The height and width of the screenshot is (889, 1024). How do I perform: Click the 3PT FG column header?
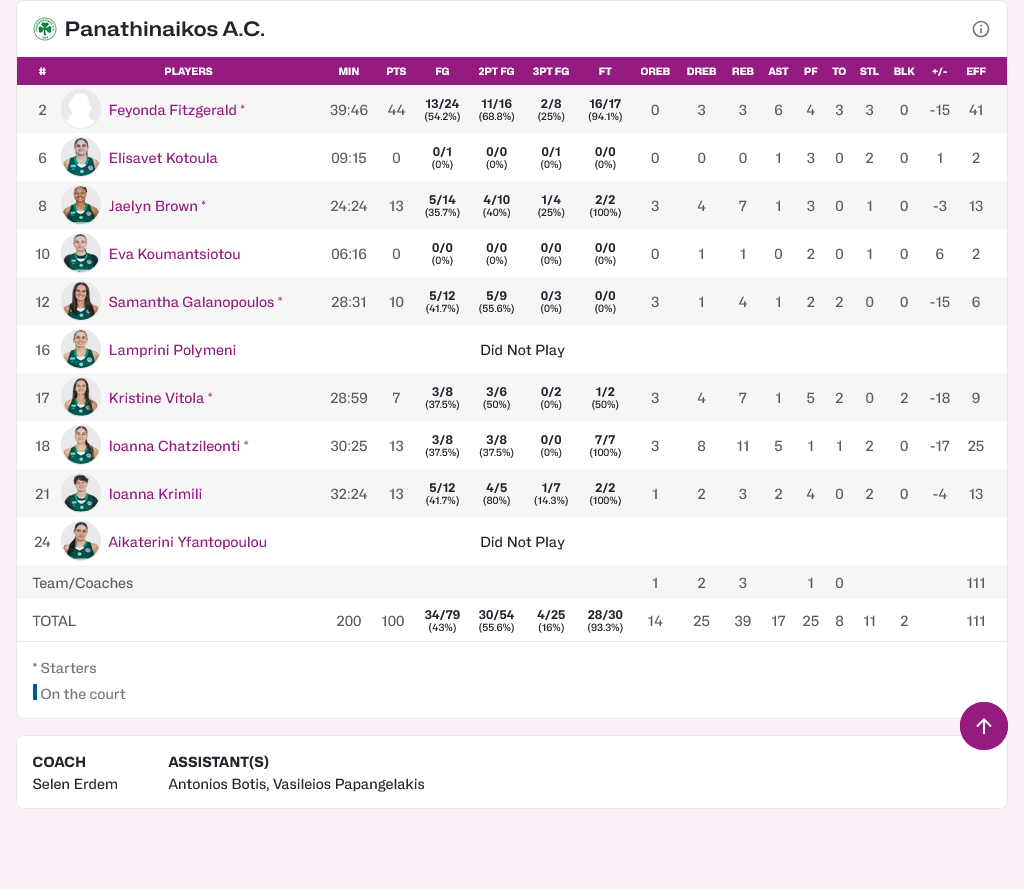(551, 72)
